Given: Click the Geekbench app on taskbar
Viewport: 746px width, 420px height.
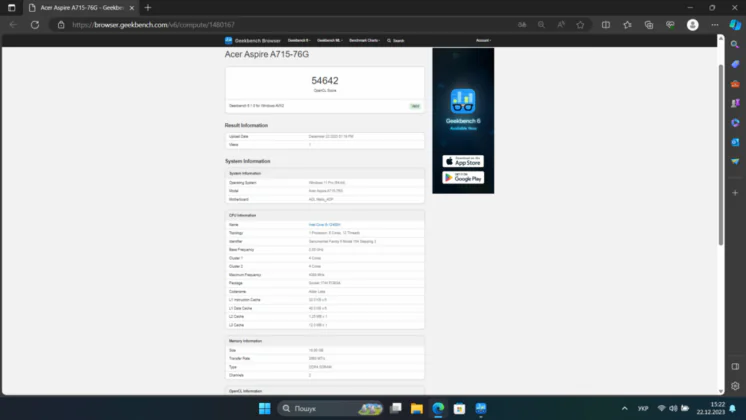Looking at the screenshot, I should coord(481,408).
